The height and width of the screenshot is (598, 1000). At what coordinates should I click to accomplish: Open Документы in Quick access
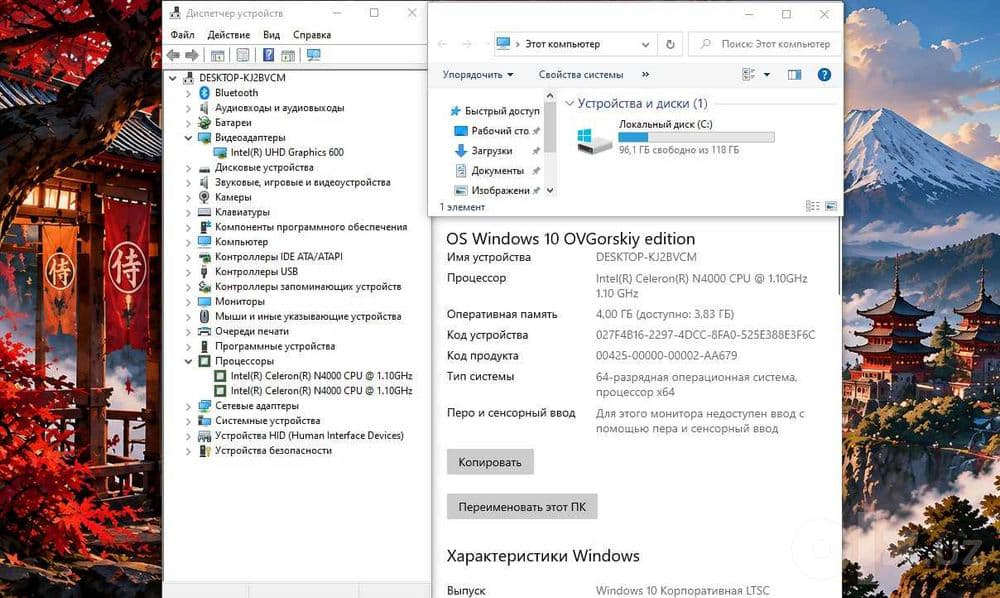(497, 171)
